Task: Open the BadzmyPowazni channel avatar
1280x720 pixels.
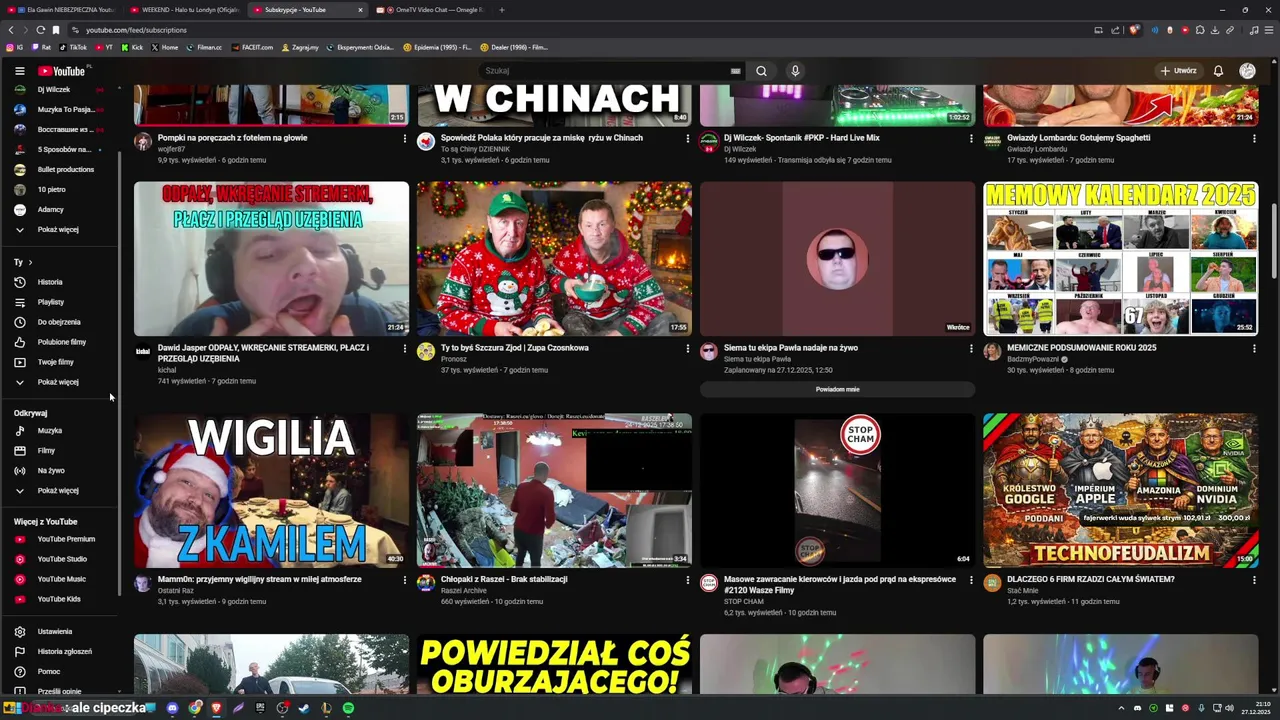Action: [992, 351]
